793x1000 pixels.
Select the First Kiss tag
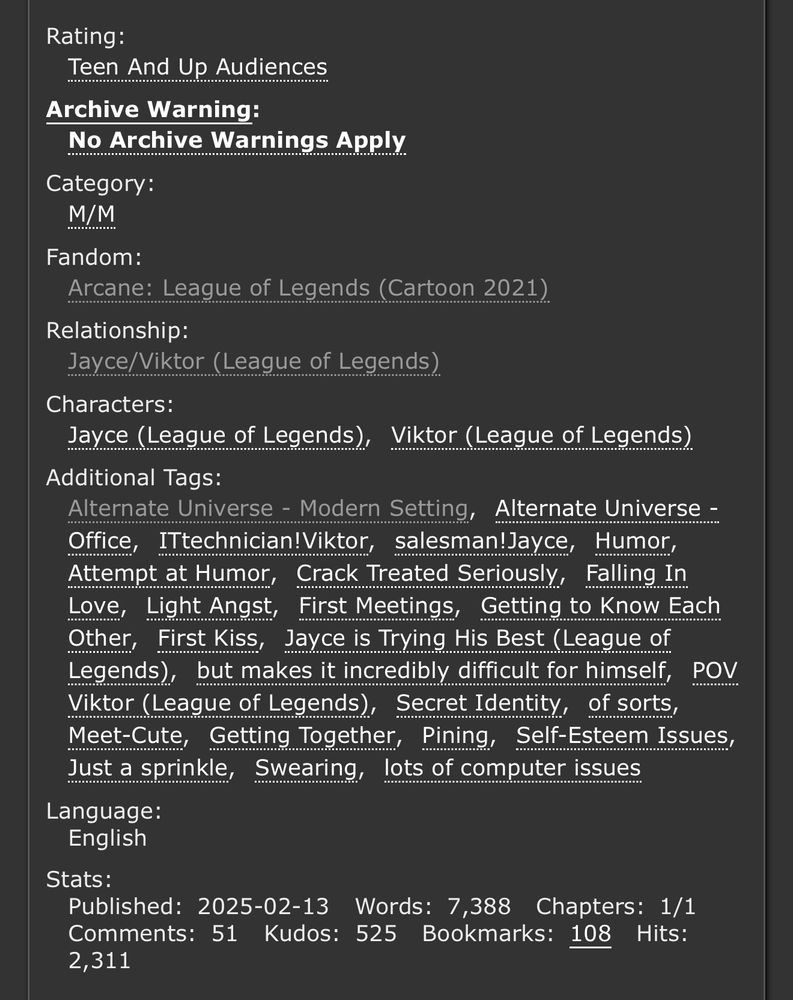tap(207, 638)
